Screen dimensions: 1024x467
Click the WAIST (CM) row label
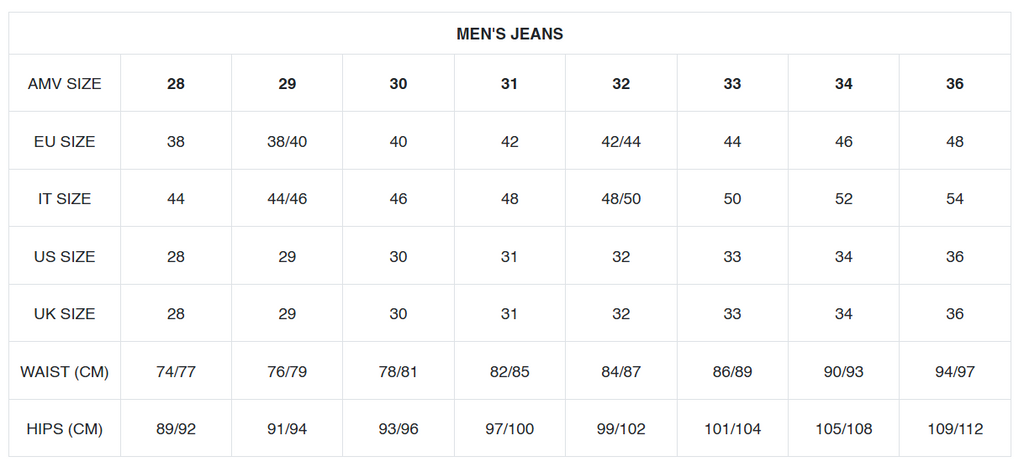[65, 372]
